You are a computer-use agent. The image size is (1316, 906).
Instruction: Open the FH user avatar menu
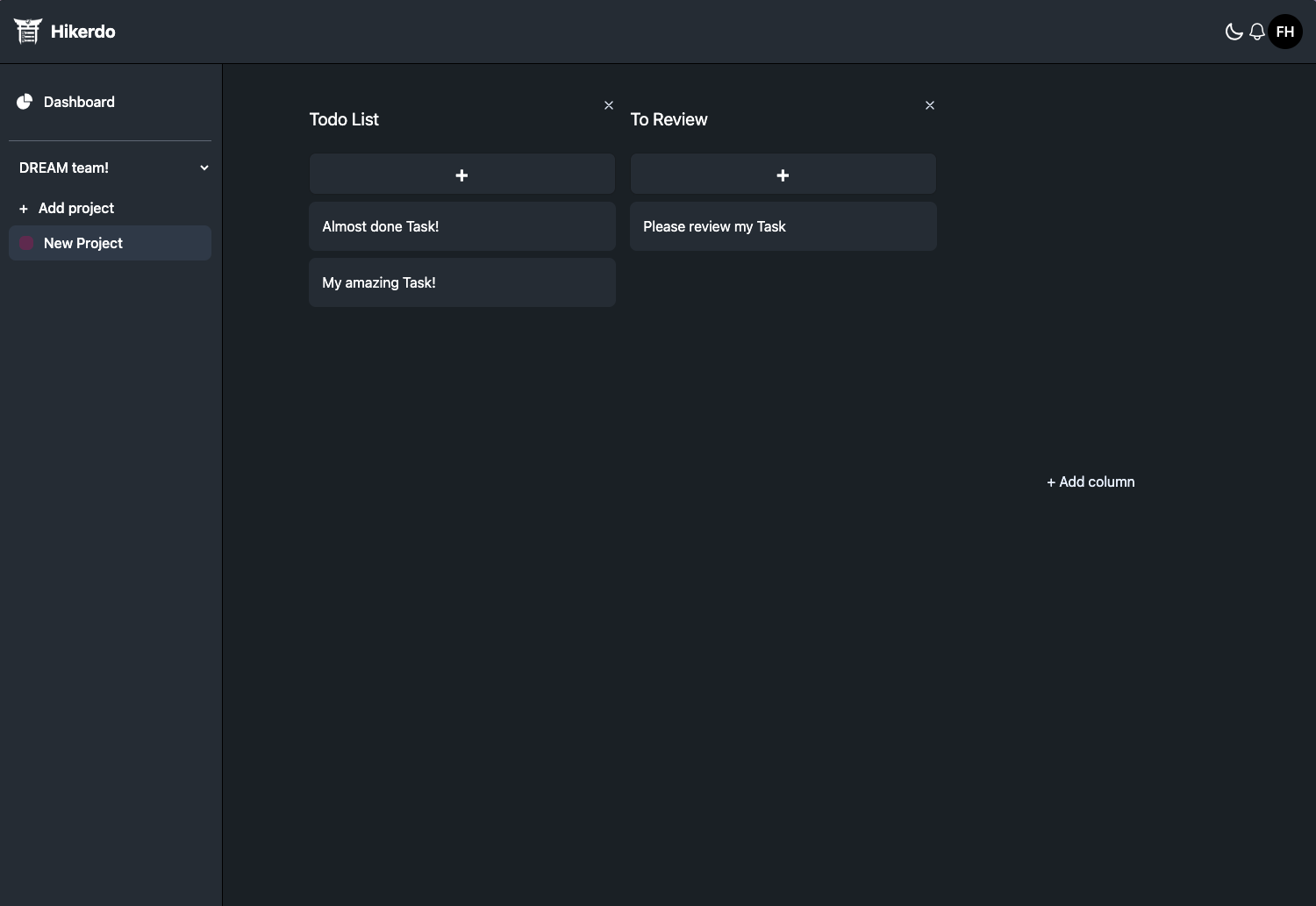[x=1285, y=32]
